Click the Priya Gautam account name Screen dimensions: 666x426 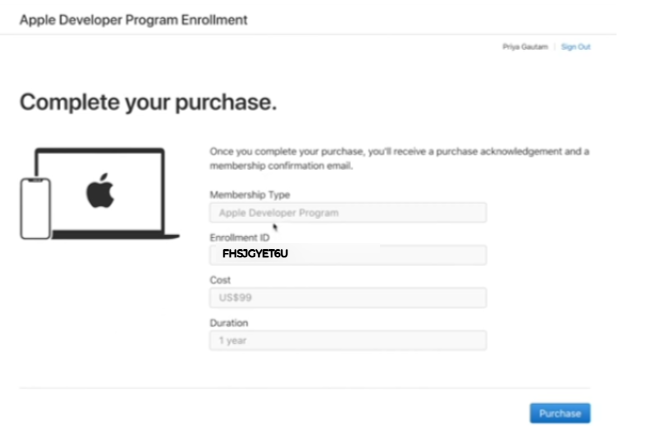pyautogui.click(x=525, y=47)
